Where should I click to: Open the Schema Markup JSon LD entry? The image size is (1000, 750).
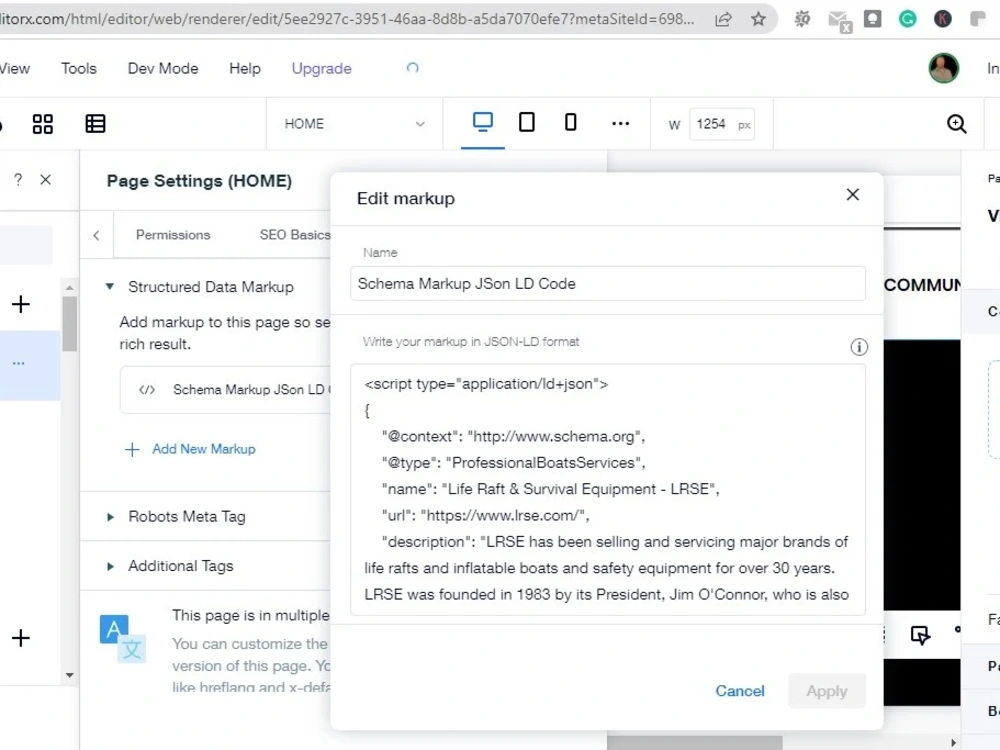[x=226, y=390]
